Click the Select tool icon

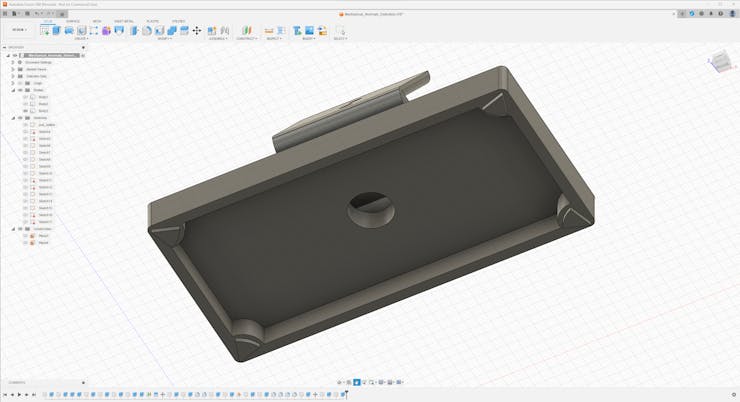click(x=340, y=31)
